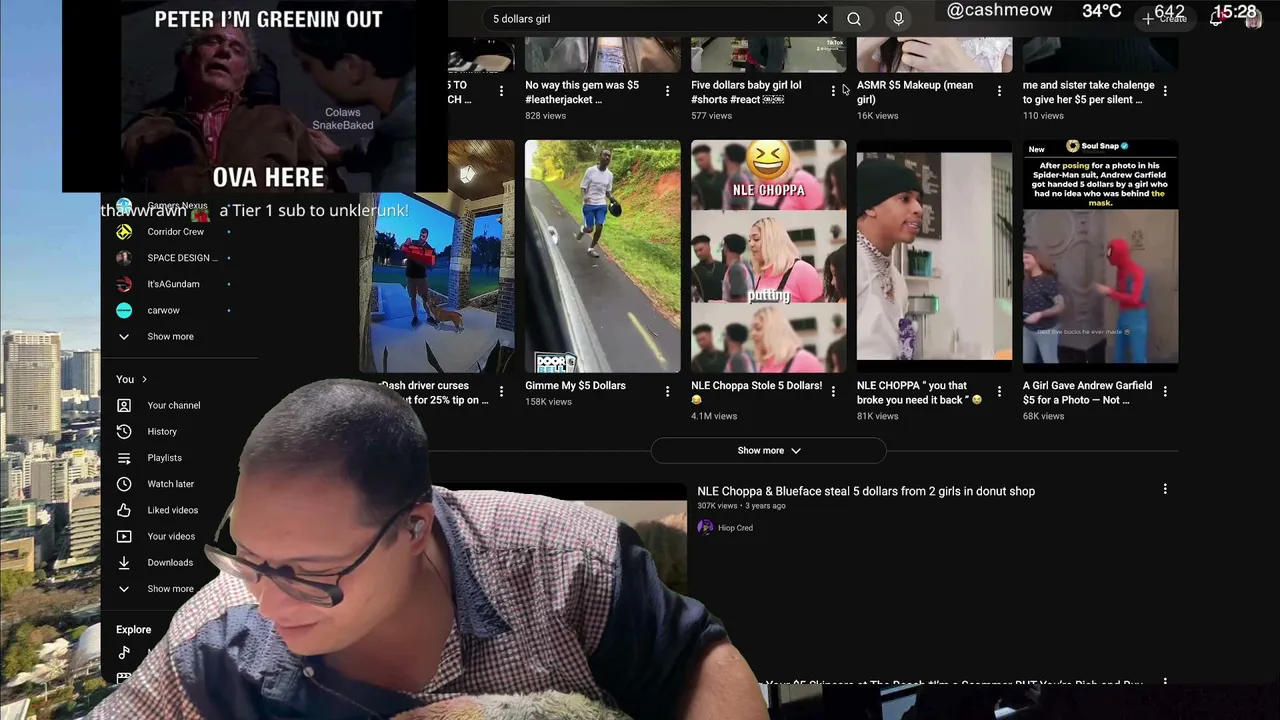Screen dimensions: 1280x720
Task: Open options for 'ASMR $5 Makeup (mean girl)'
Action: click(x=999, y=91)
